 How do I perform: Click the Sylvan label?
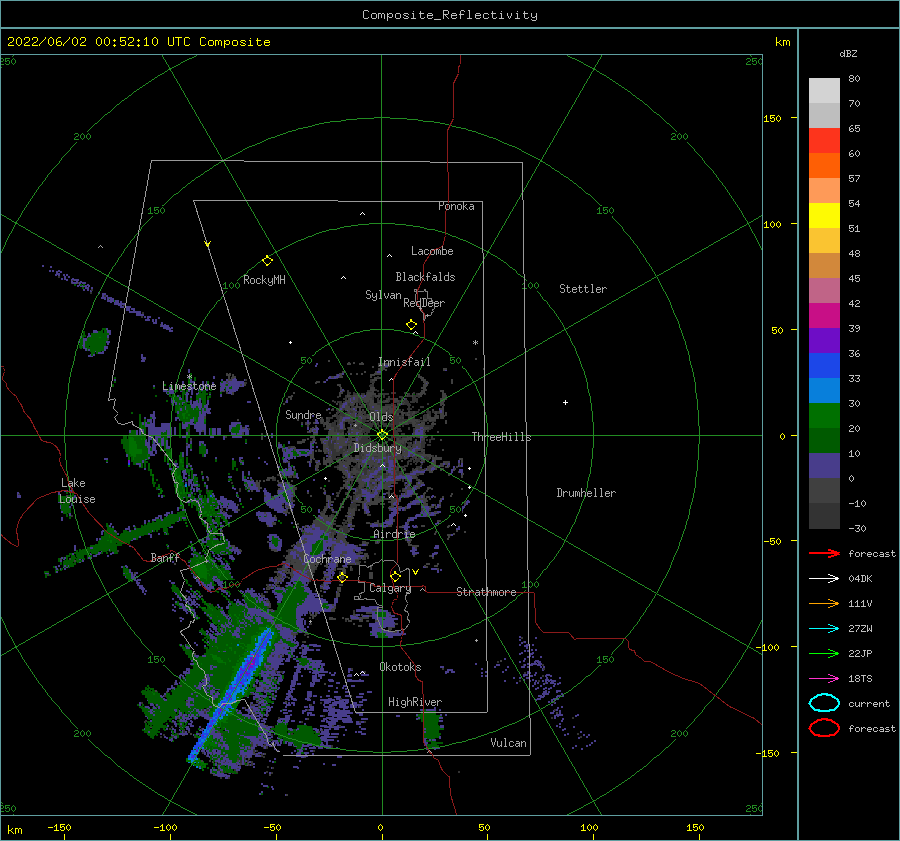click(383, 295)
